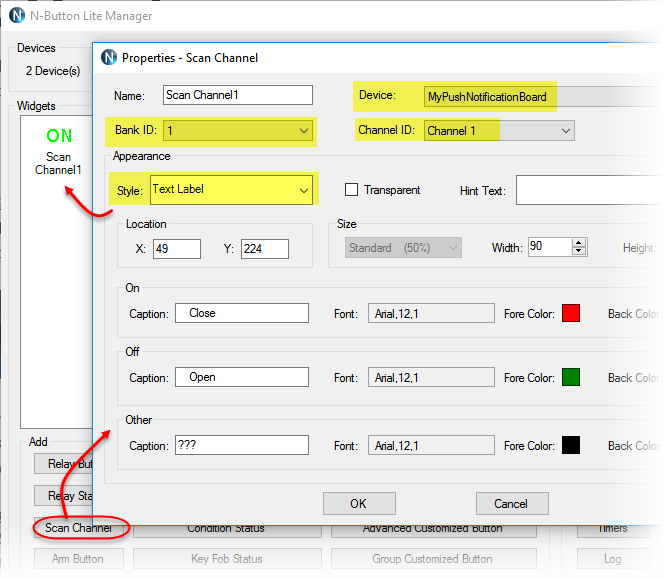Click the Location X field
664x579 pixels.
[x=177, y=249]
